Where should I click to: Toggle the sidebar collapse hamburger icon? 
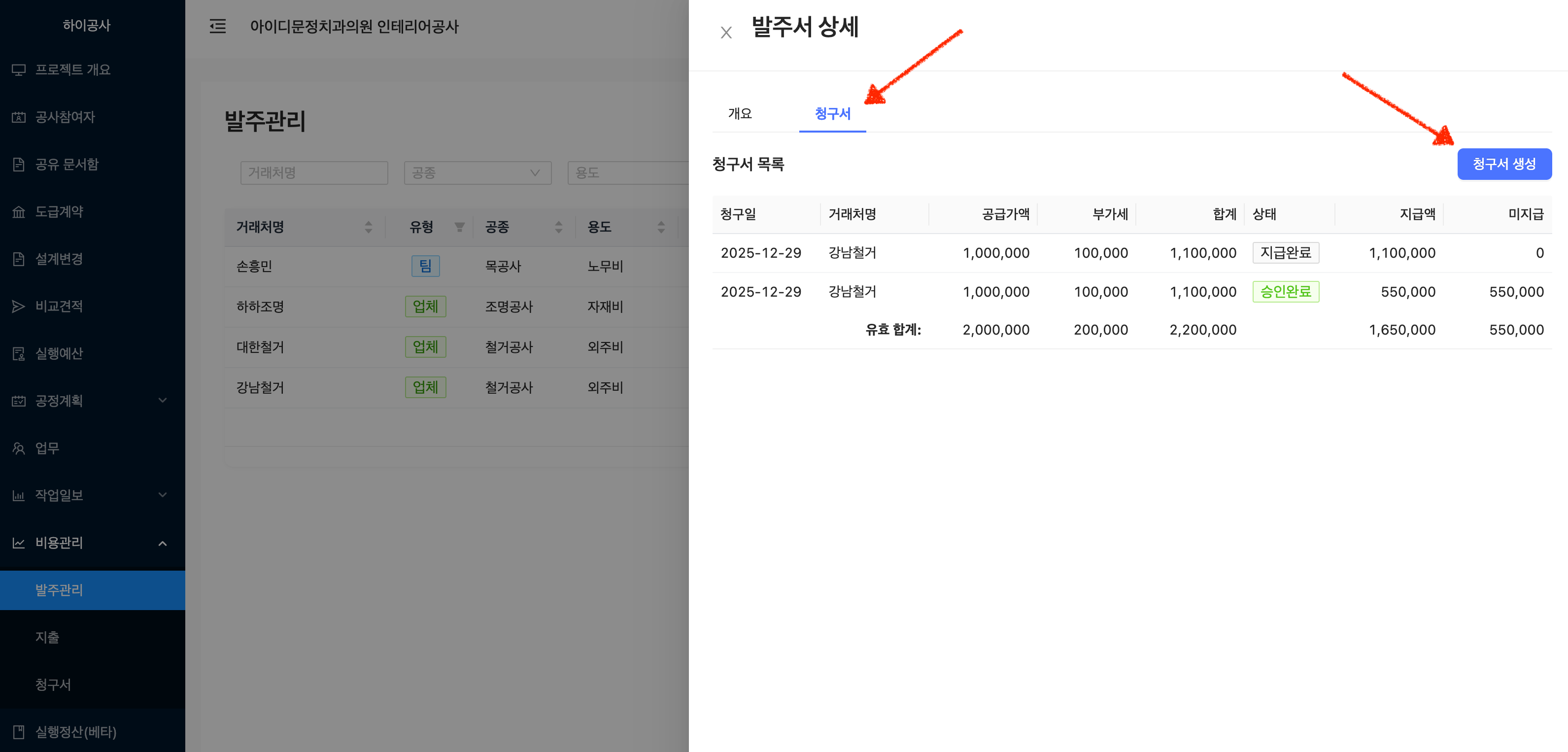click(217, 26)
